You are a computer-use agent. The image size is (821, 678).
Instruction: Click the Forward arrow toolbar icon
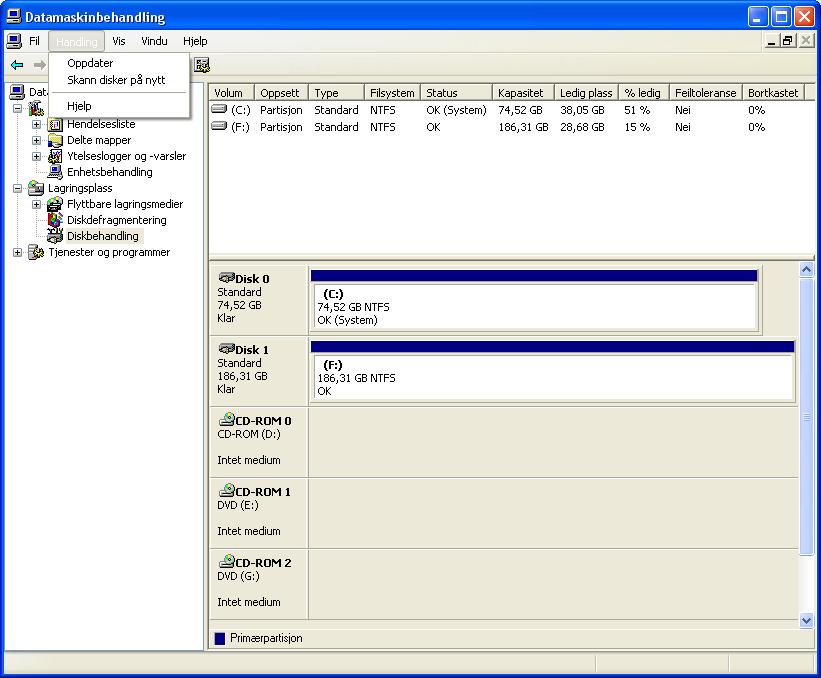39,65
